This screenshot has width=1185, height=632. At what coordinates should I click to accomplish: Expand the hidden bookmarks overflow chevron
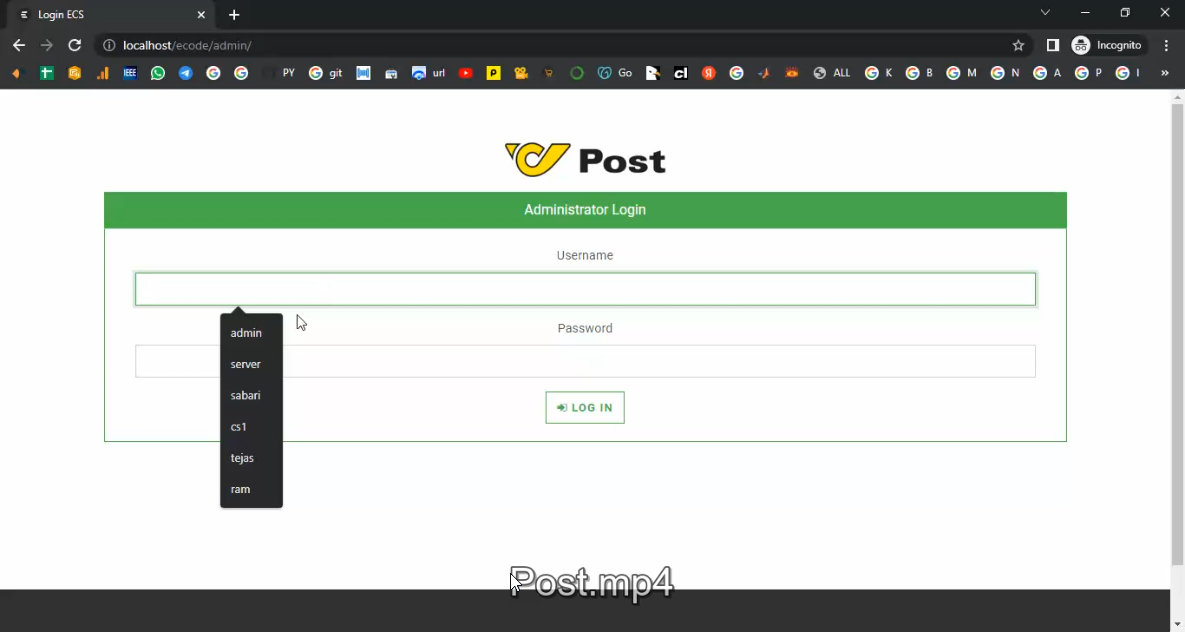[x=1164, y=73]
